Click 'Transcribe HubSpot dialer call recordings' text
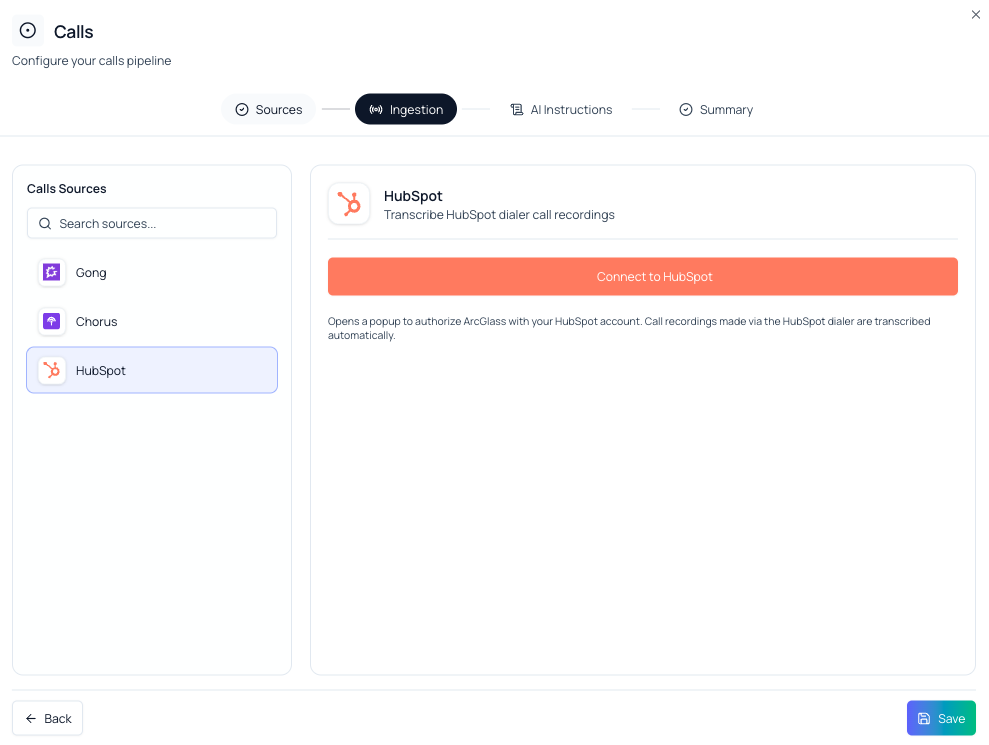 499,215
